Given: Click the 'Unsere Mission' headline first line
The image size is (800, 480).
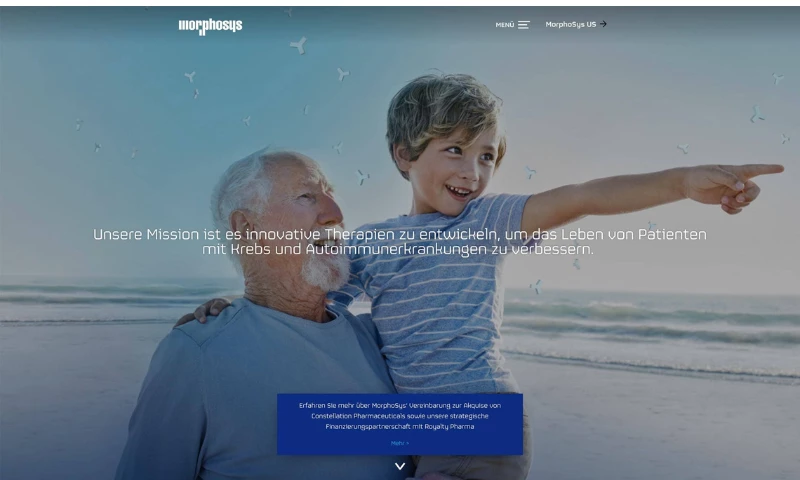Looking at the screenshot, I should pyautogui.click(x=399, y=234).
